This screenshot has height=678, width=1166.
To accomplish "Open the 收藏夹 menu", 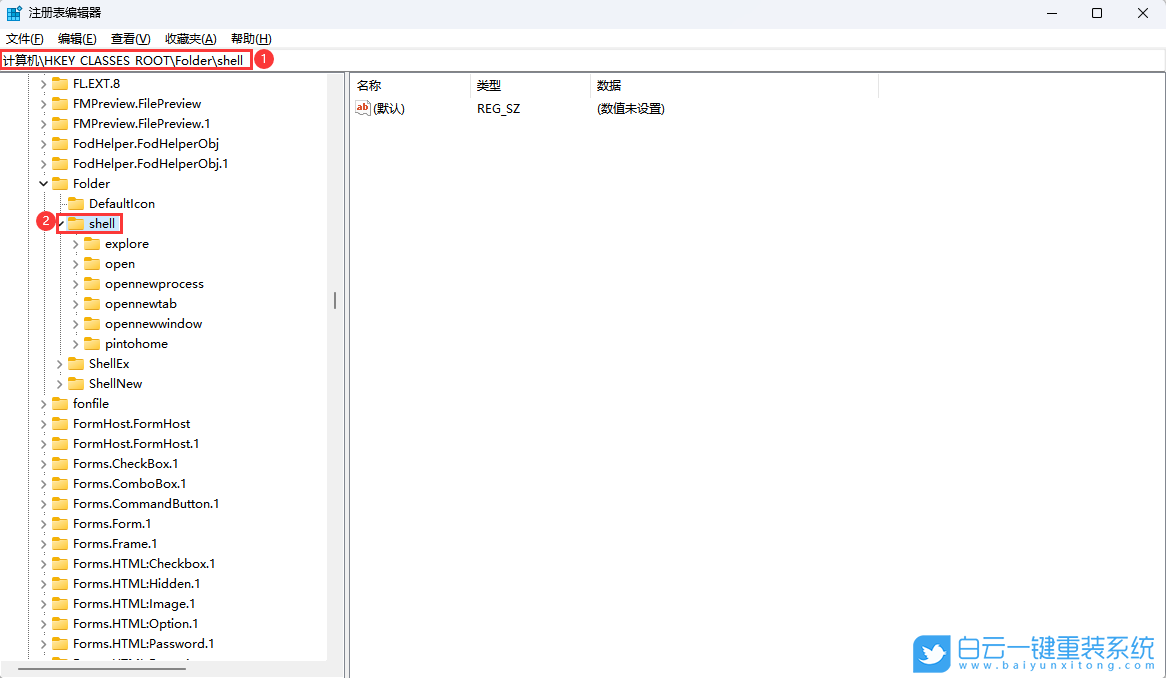I will [x=189, y=39].
